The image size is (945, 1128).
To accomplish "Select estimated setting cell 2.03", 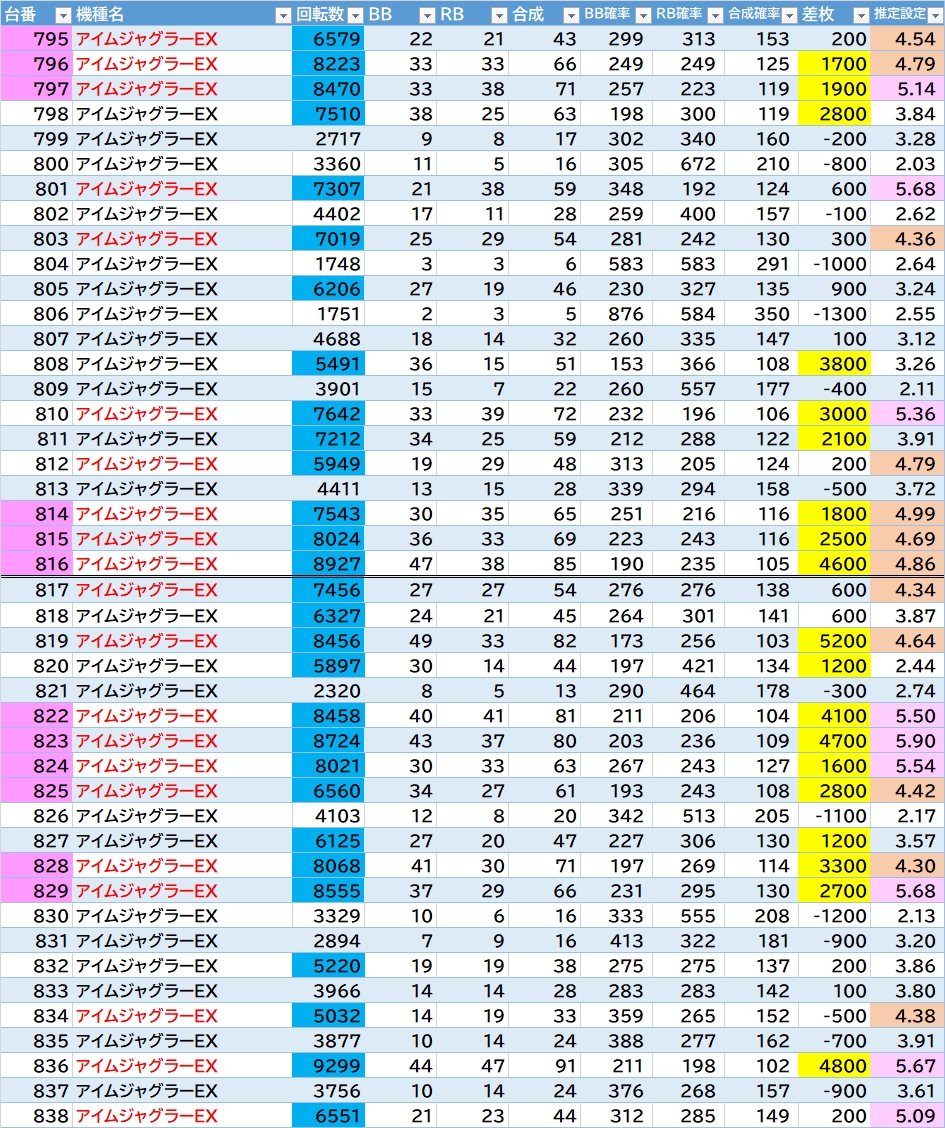I will (x=907, y=164).
